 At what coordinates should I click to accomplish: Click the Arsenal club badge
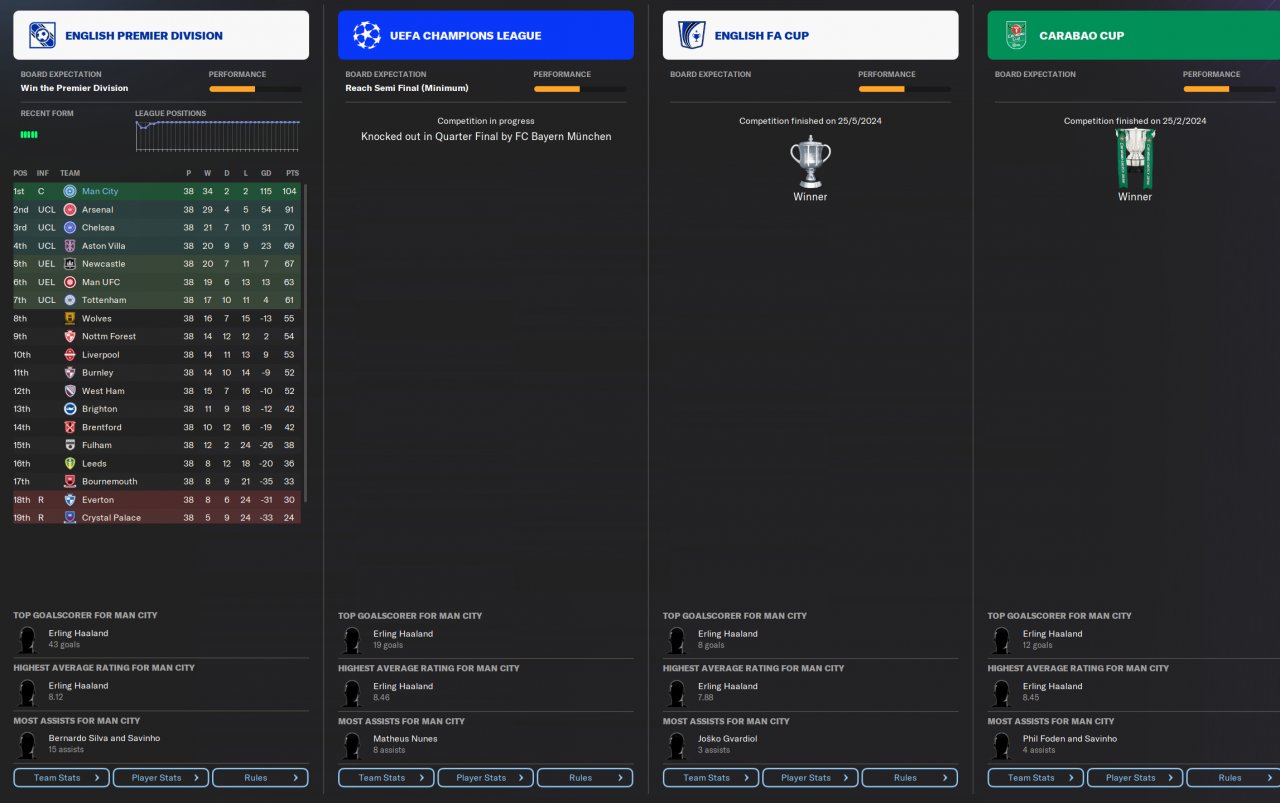pos(70,210)
